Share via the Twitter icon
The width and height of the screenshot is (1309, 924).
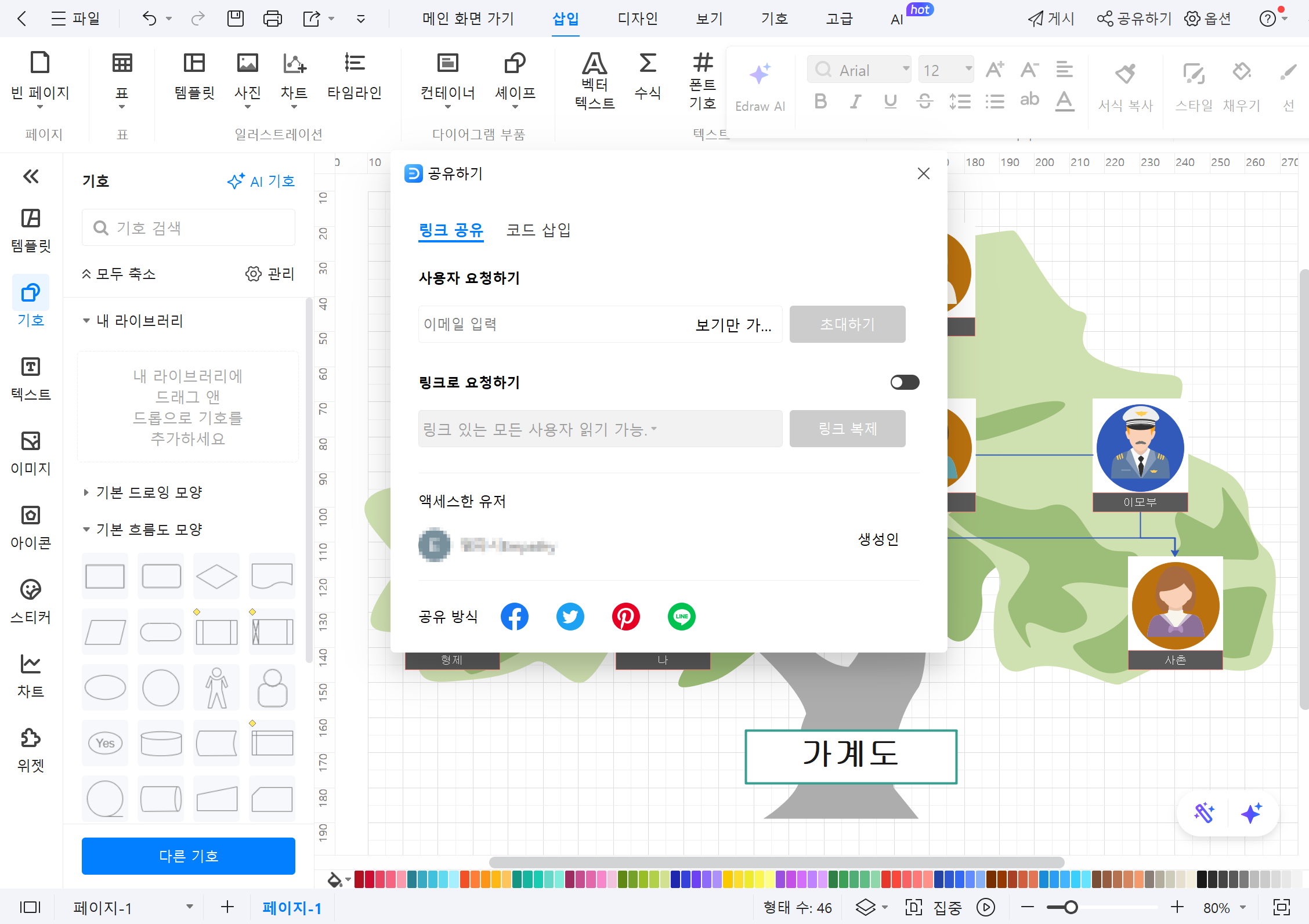click(570, 617)
